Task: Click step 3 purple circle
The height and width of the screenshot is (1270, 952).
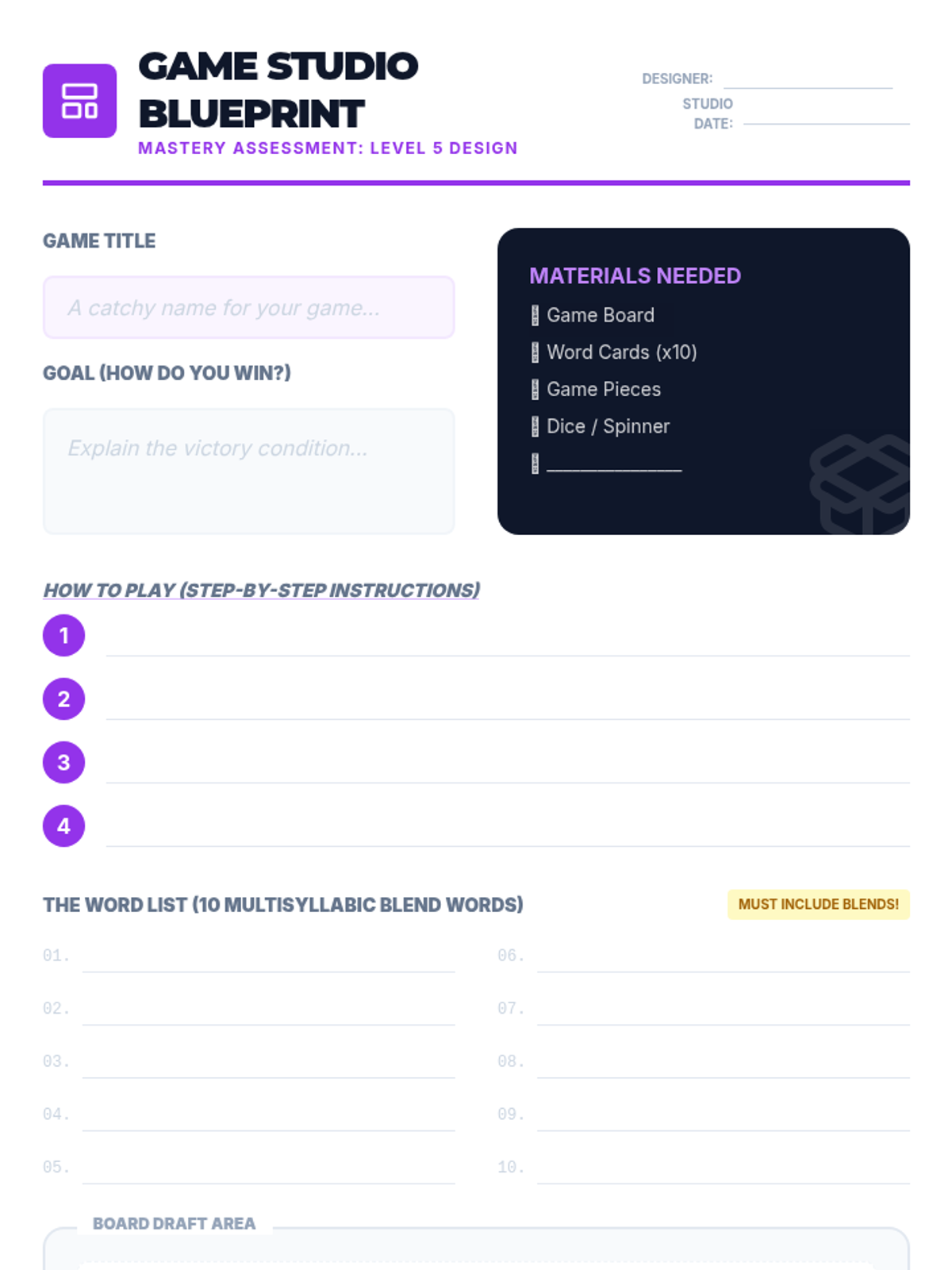Action: [x=63, y=763]
